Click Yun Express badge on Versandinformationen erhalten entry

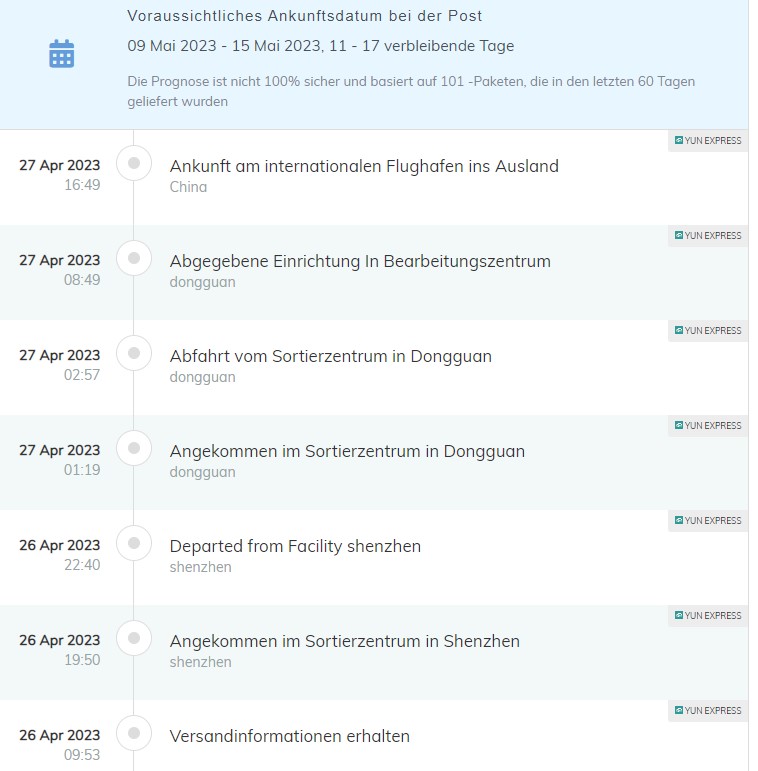point(708,711)
